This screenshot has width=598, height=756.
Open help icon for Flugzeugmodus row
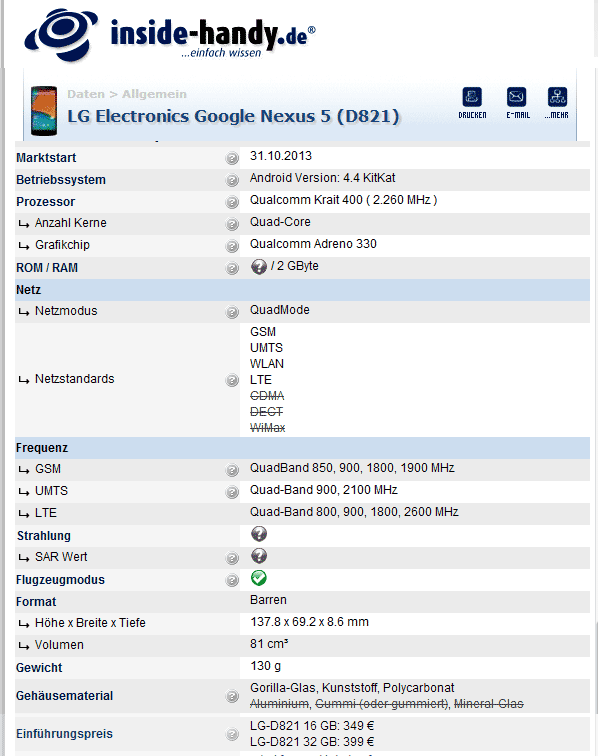pyautogui.click(x=232, y=580)
